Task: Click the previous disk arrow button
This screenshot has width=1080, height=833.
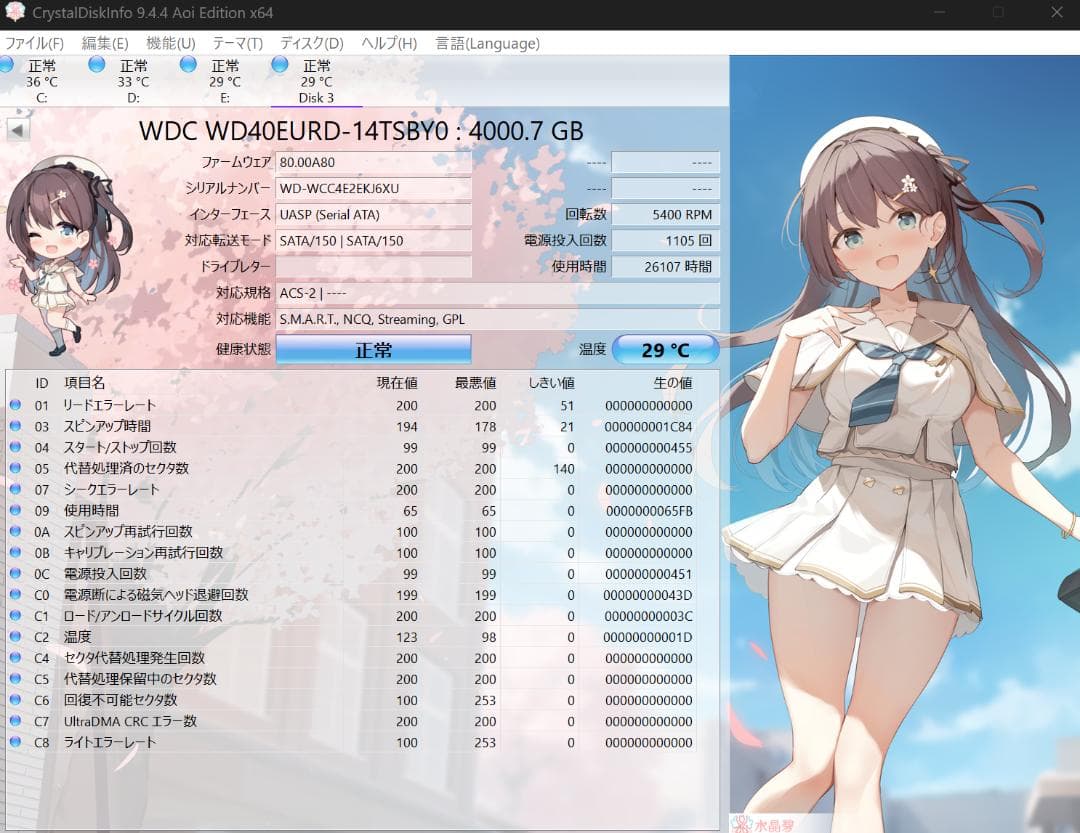Action: [18, 130]
